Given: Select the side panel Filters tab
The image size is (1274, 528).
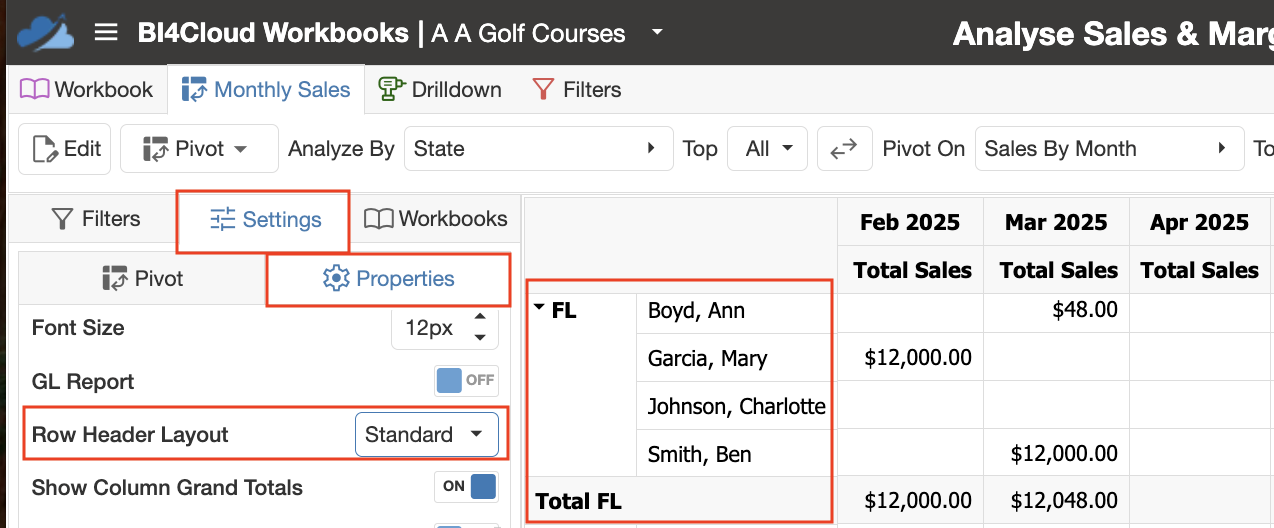Looking at the screenshot, I should tap(96, 218).
